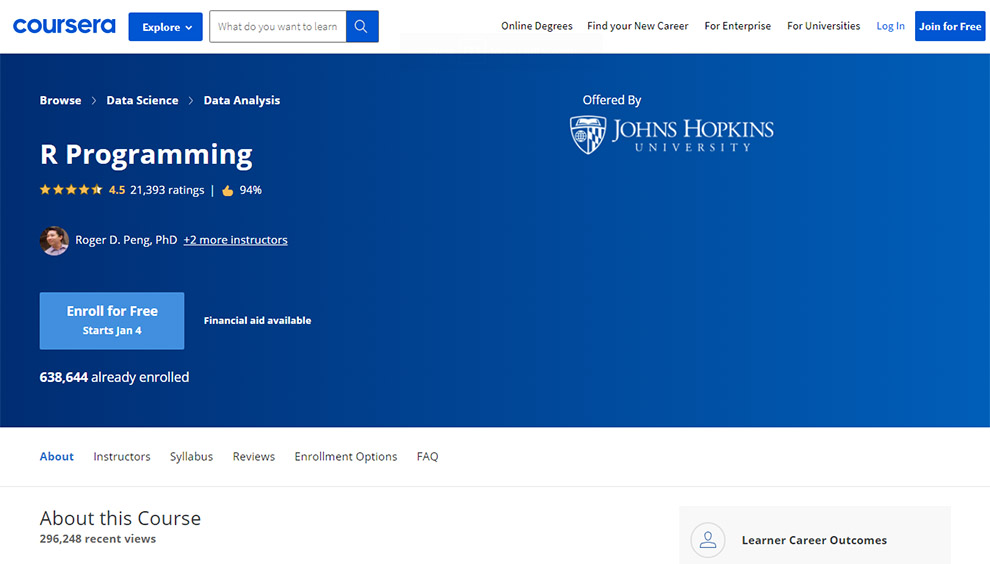Click '296,248 recent views' text

[x=98, y=539]
